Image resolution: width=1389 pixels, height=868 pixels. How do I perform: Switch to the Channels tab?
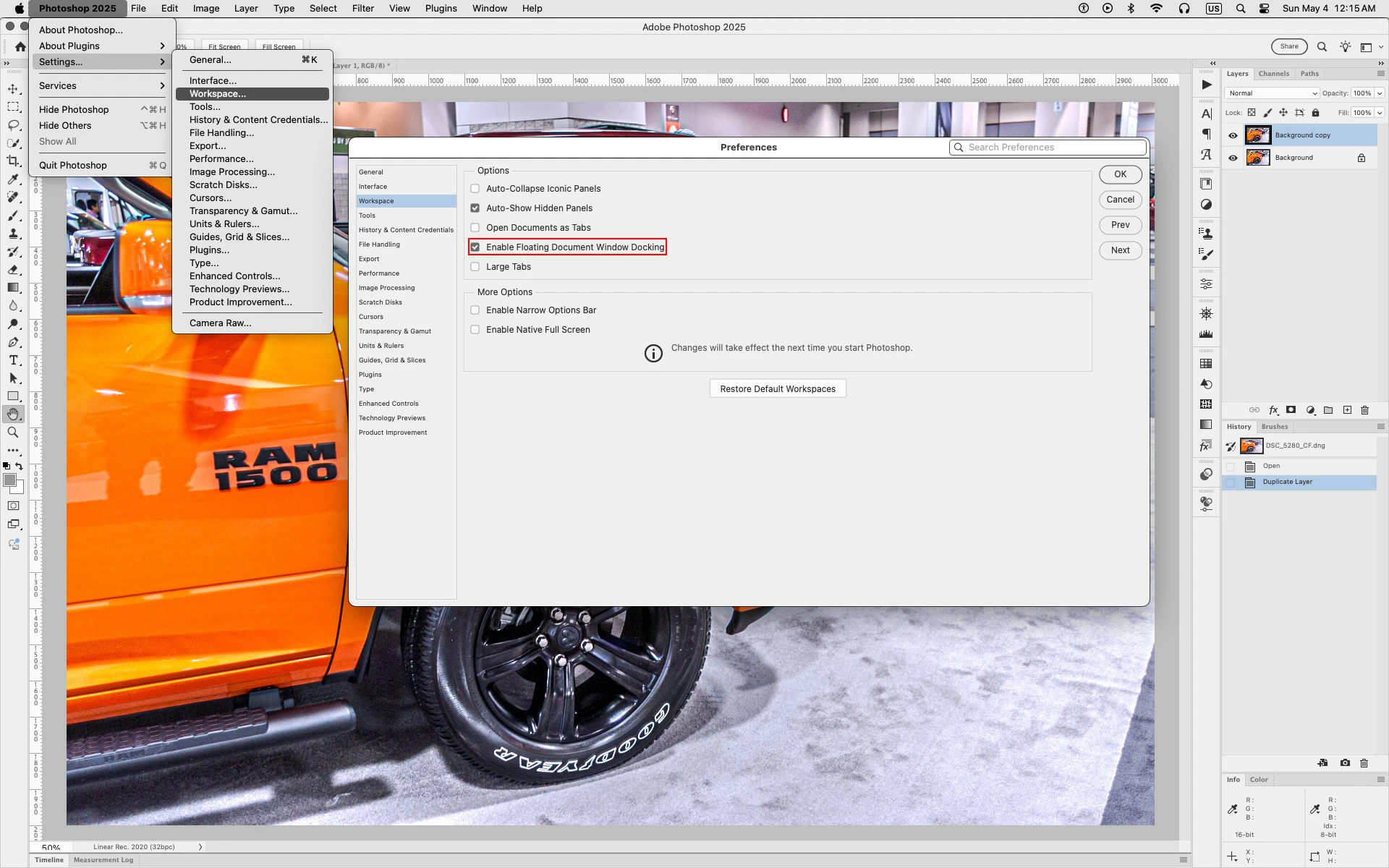pos(1273,74)
